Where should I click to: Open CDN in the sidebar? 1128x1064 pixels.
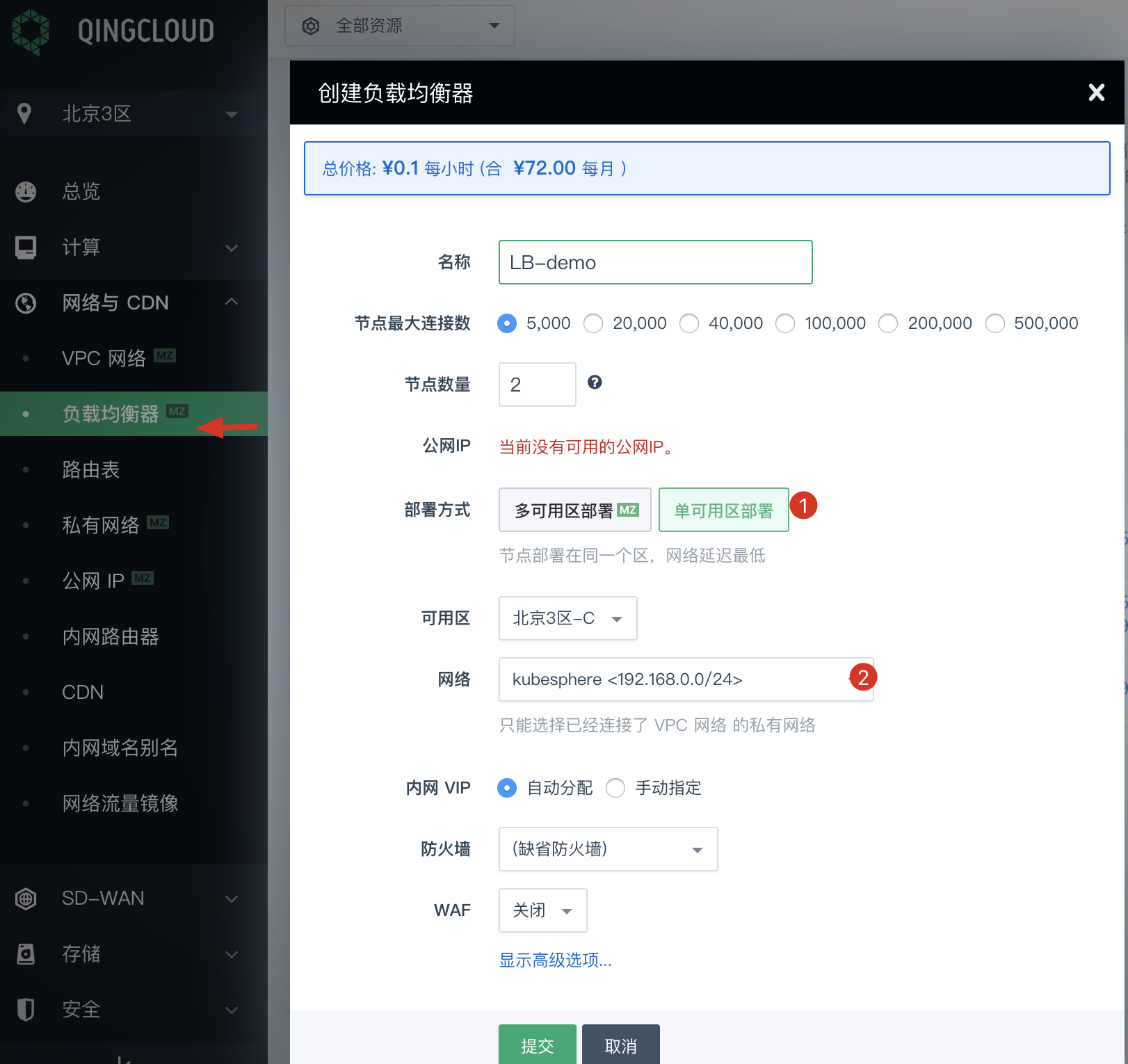[83, 692]
